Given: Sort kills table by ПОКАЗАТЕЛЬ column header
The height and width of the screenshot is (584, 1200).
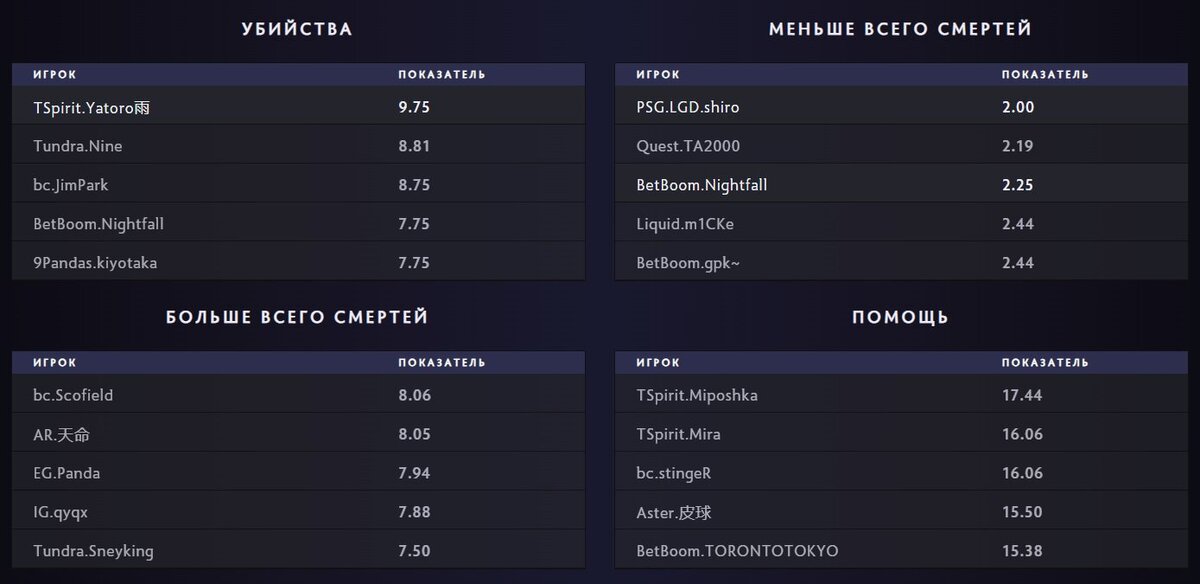Looking at the screenshot, I should pos(442,75).
